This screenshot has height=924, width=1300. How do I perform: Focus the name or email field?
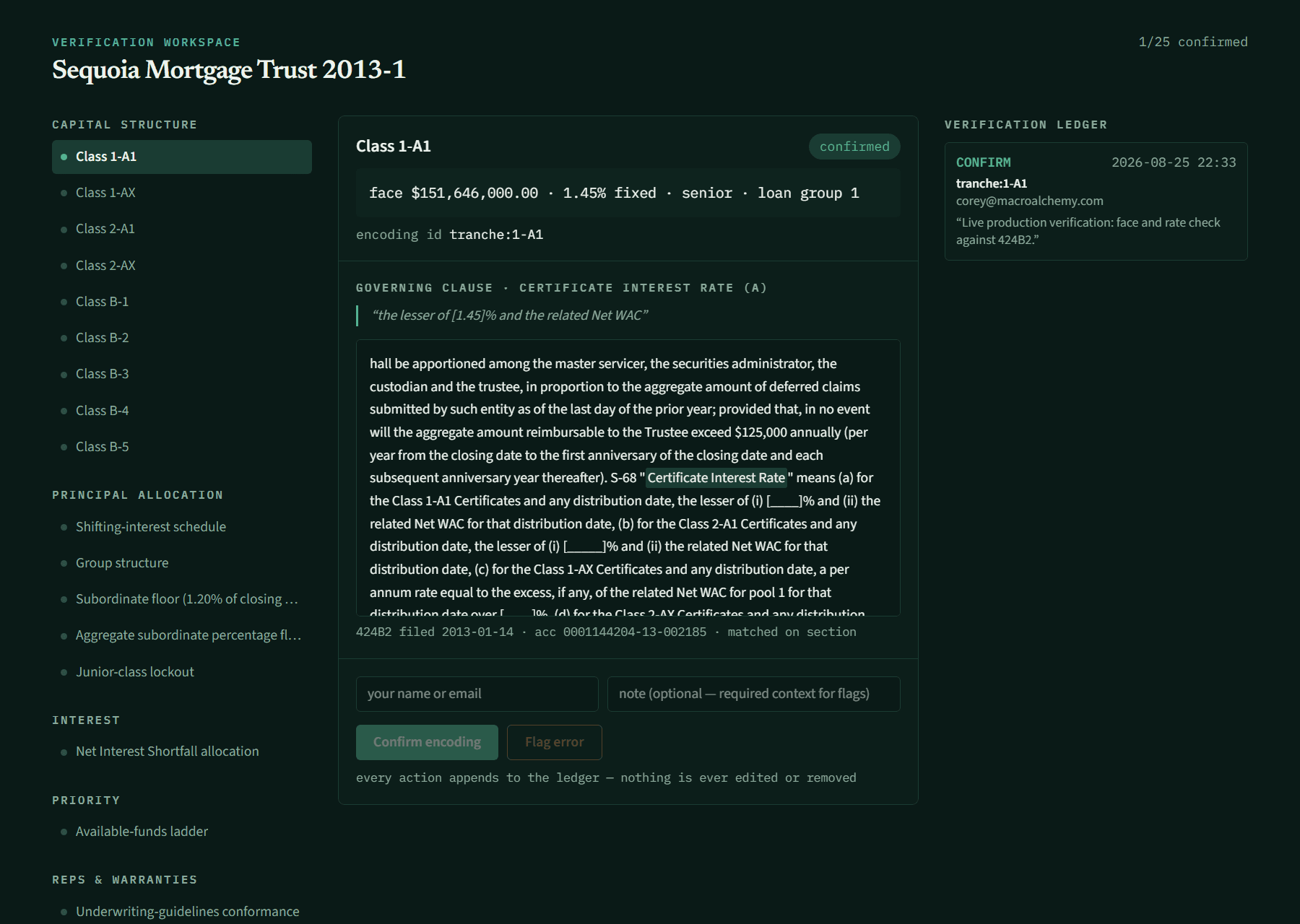(x=477, y=694)
